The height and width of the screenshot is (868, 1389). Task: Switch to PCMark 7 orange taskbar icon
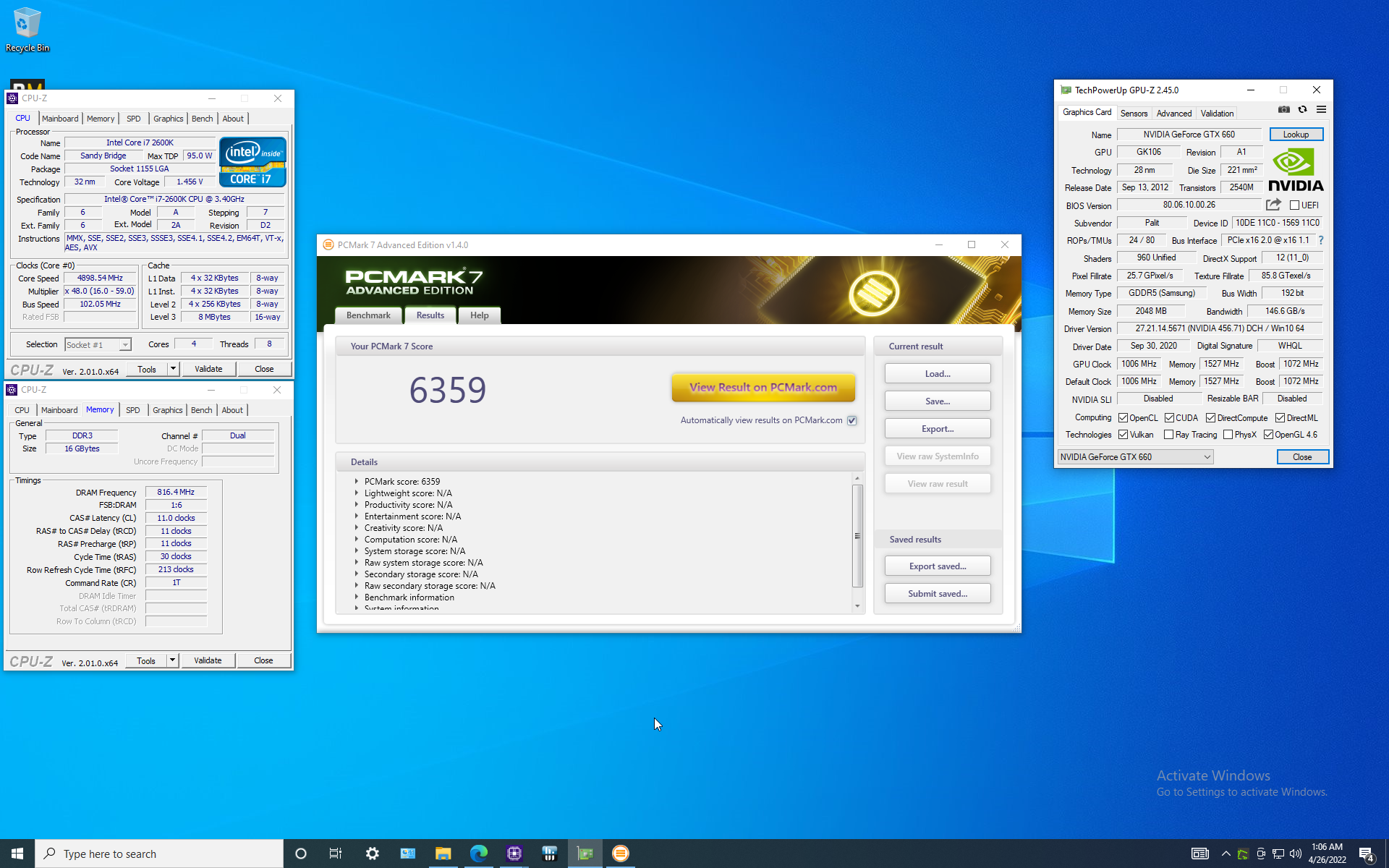click(620, 854)
